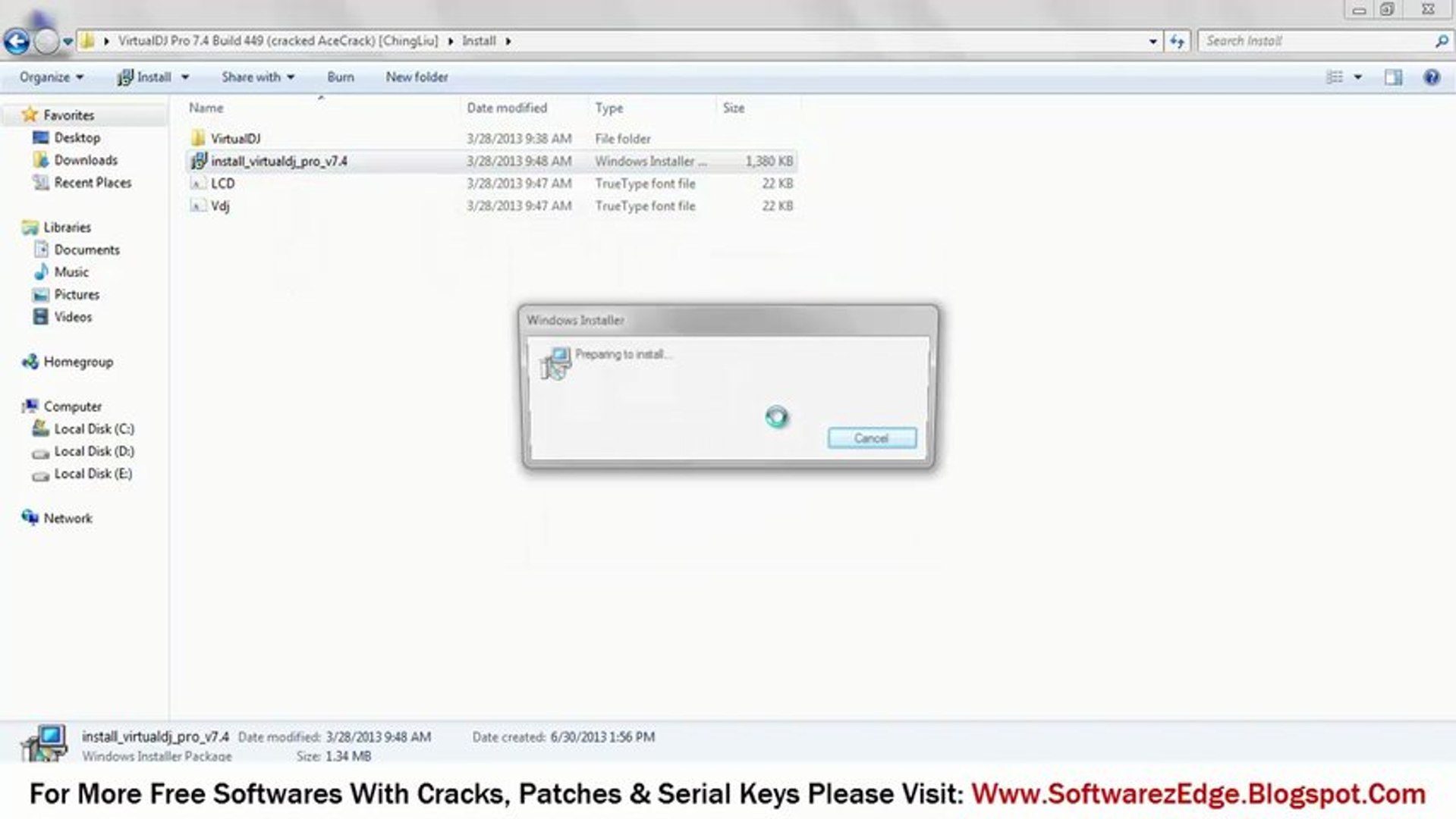
Task: Click Burn on the toolbar
Action: 340,77
